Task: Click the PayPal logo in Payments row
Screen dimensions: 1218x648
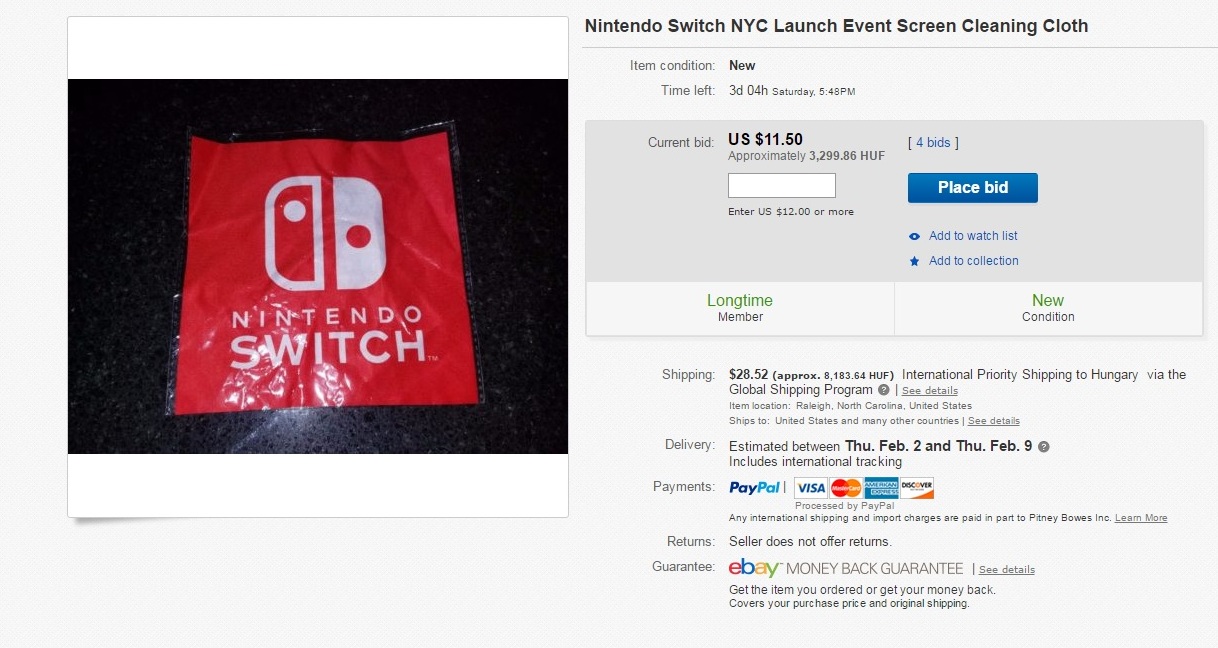Action: coord(755,488)
